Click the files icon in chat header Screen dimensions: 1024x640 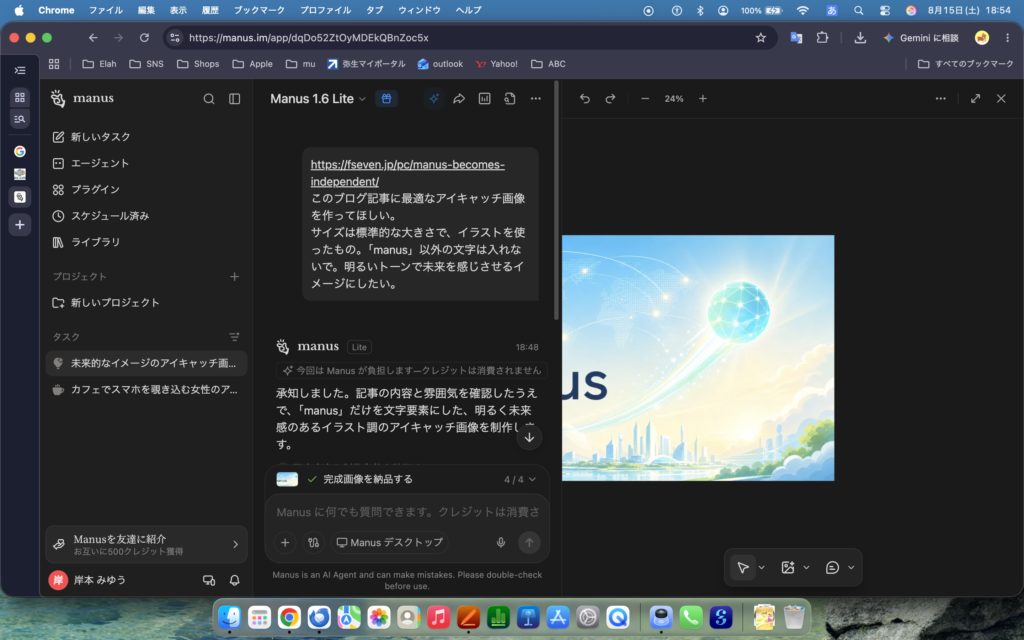pos(510,99)
